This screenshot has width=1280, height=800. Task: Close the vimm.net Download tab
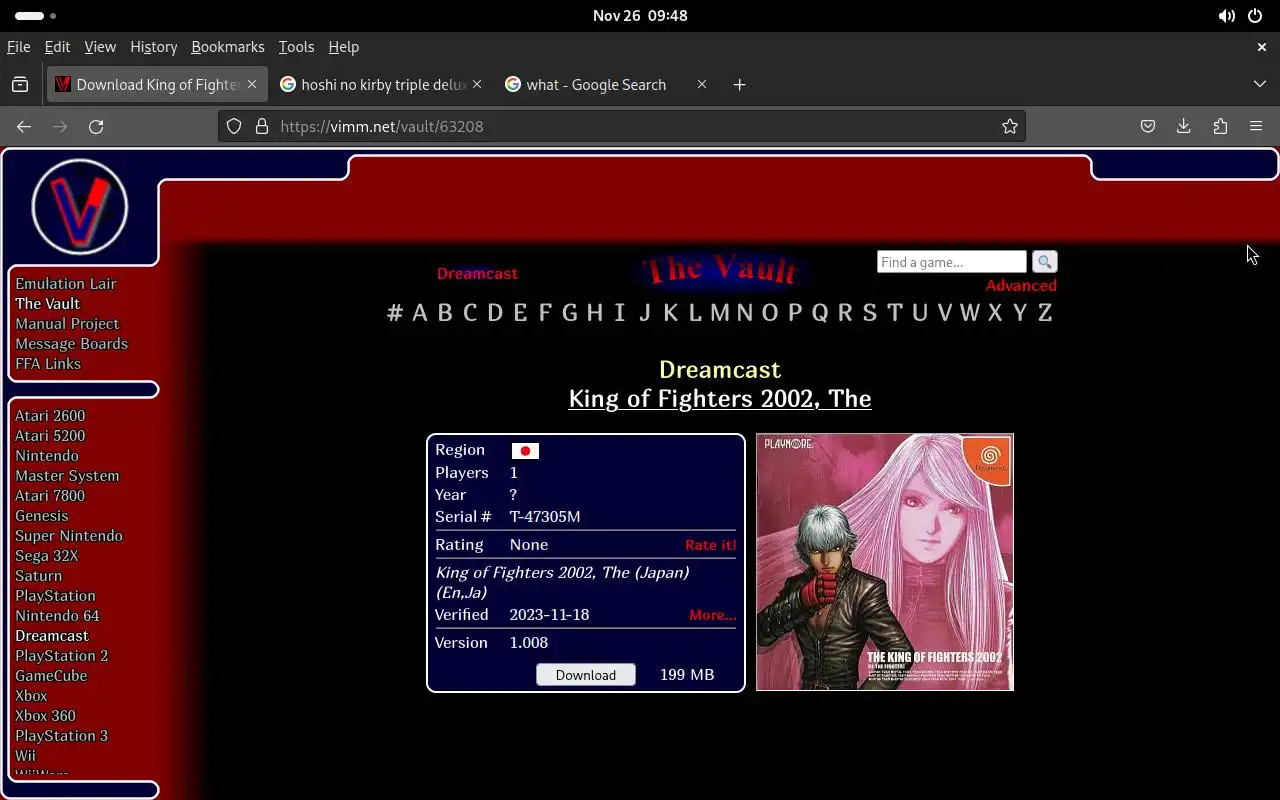(252, 85)
